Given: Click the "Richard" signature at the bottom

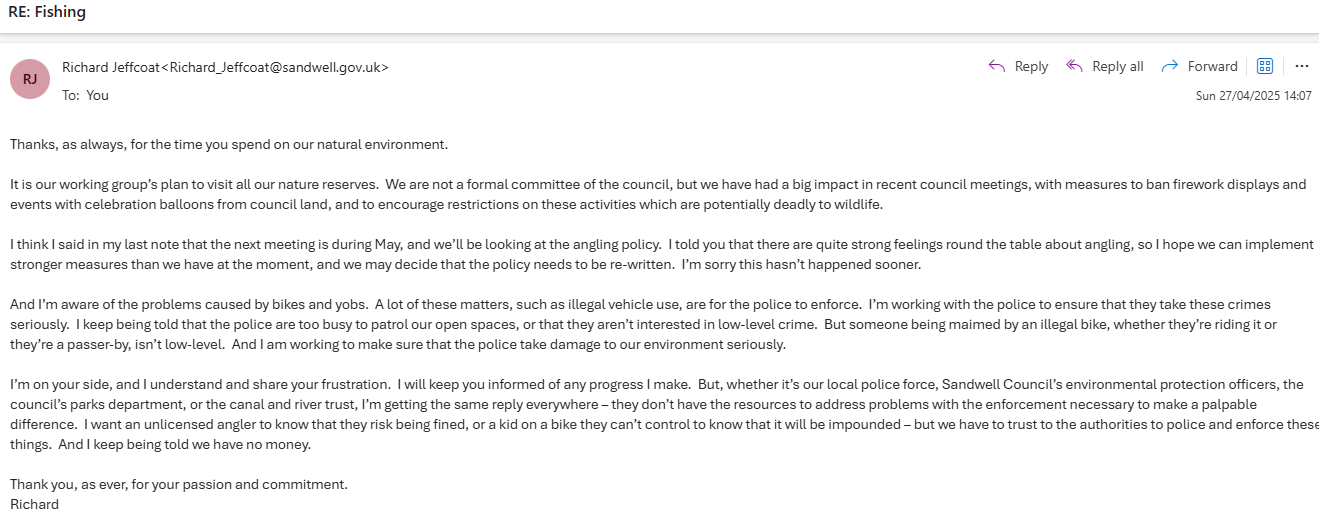Looking at the screenshot, I should point(34,504).
